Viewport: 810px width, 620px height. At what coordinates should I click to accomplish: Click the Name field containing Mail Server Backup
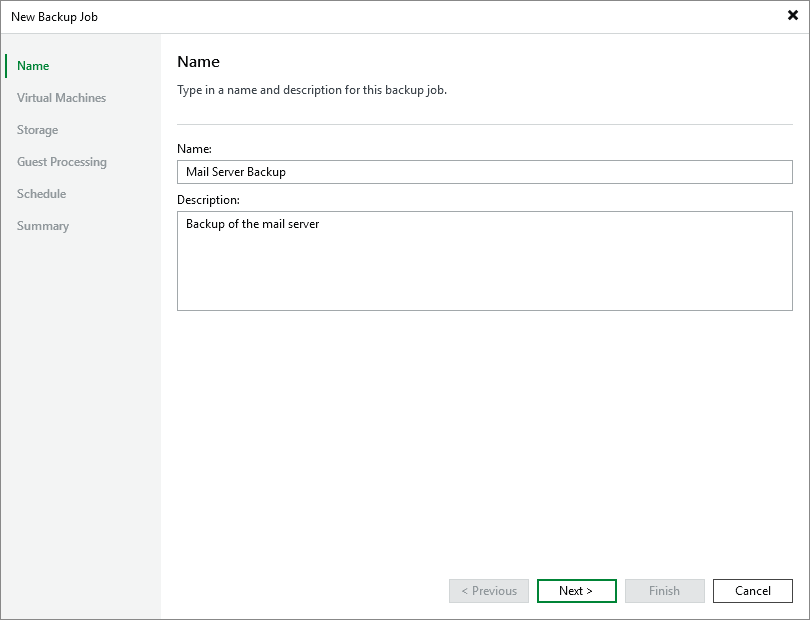point(484,172)
